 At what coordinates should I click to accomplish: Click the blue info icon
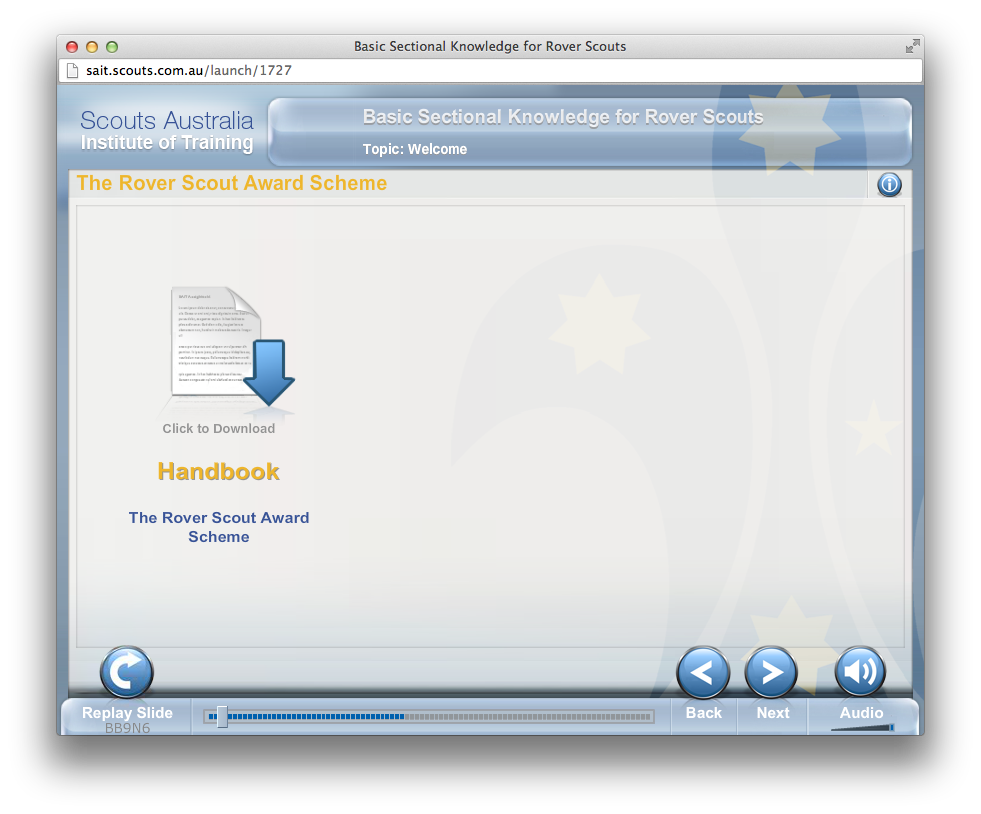889,185
